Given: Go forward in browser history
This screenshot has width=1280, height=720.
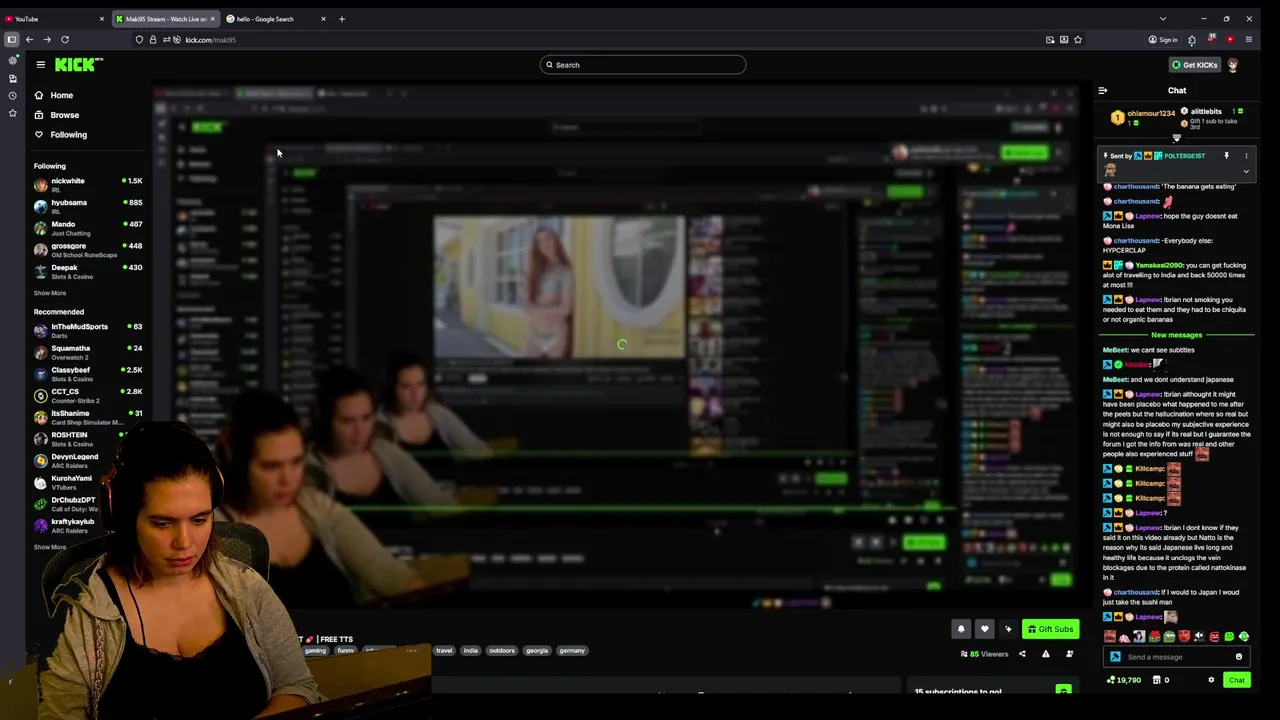Looking at the screenshot, I should click(x=47, y=40).
